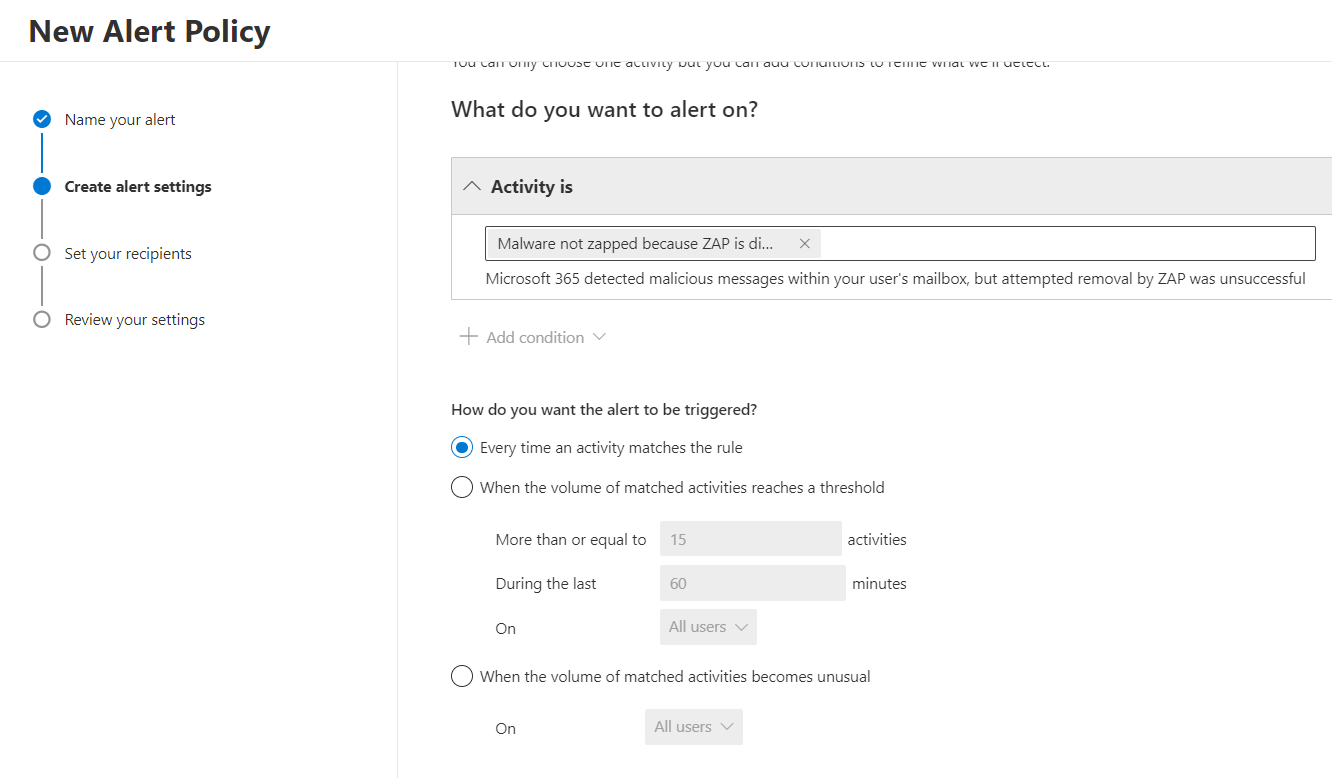The width and height of the screenshot is (1332, 778).
Task: Click the activities count field showing 15
Action: 750,539
